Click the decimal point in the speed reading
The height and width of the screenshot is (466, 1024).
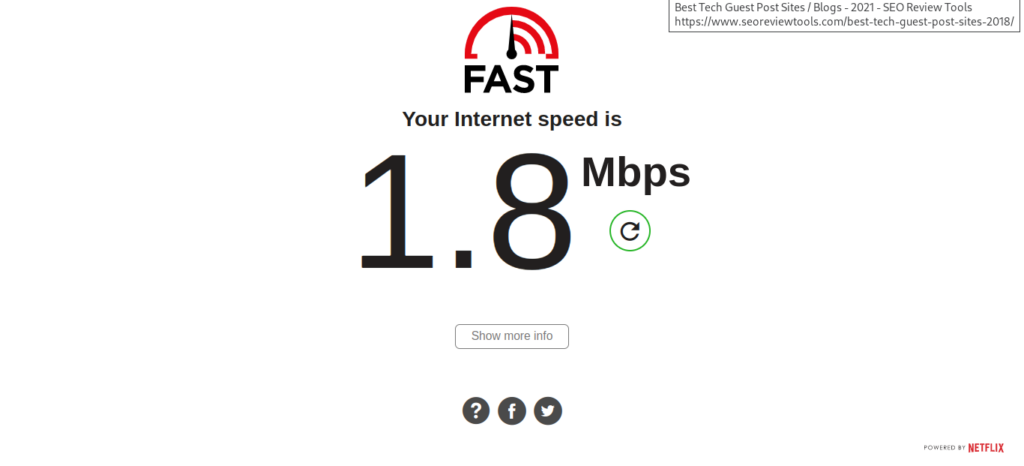463,259
